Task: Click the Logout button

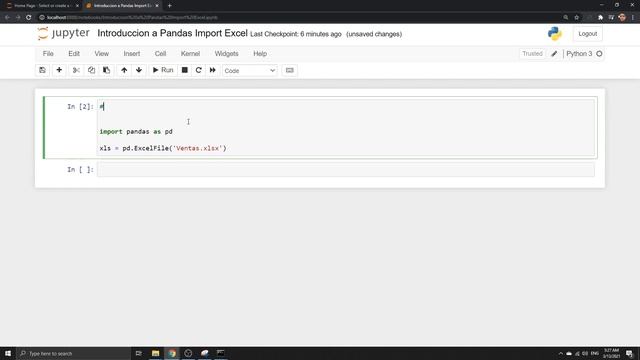Action: 587,34
